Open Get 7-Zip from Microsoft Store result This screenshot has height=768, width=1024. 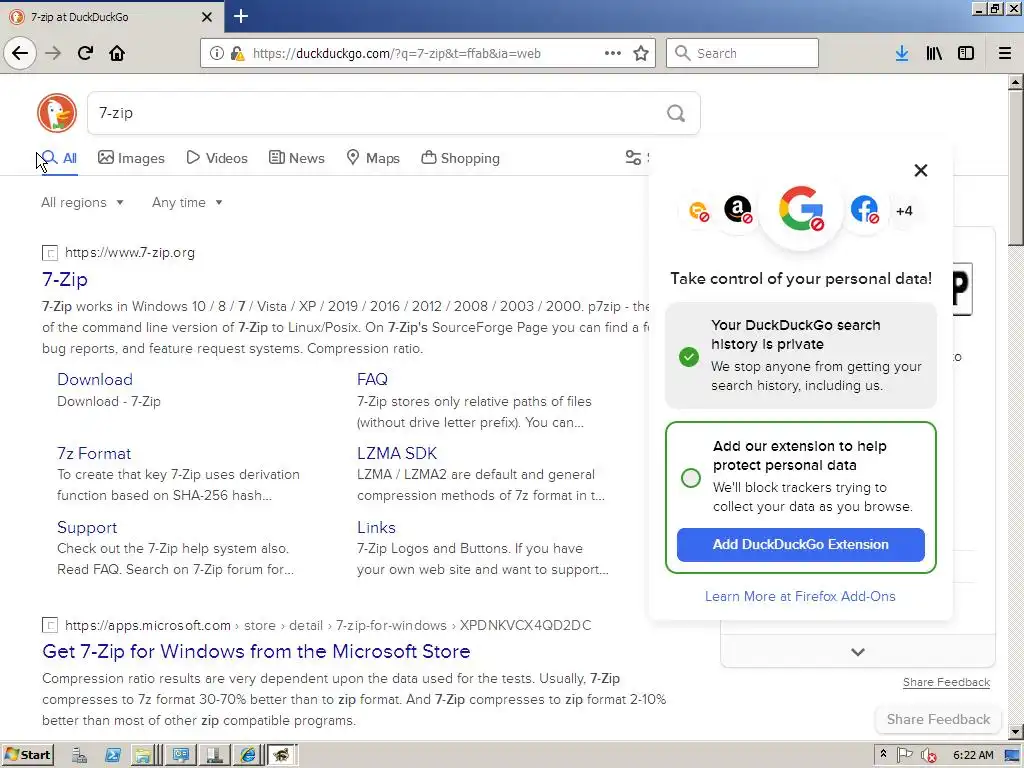point(256,652)
